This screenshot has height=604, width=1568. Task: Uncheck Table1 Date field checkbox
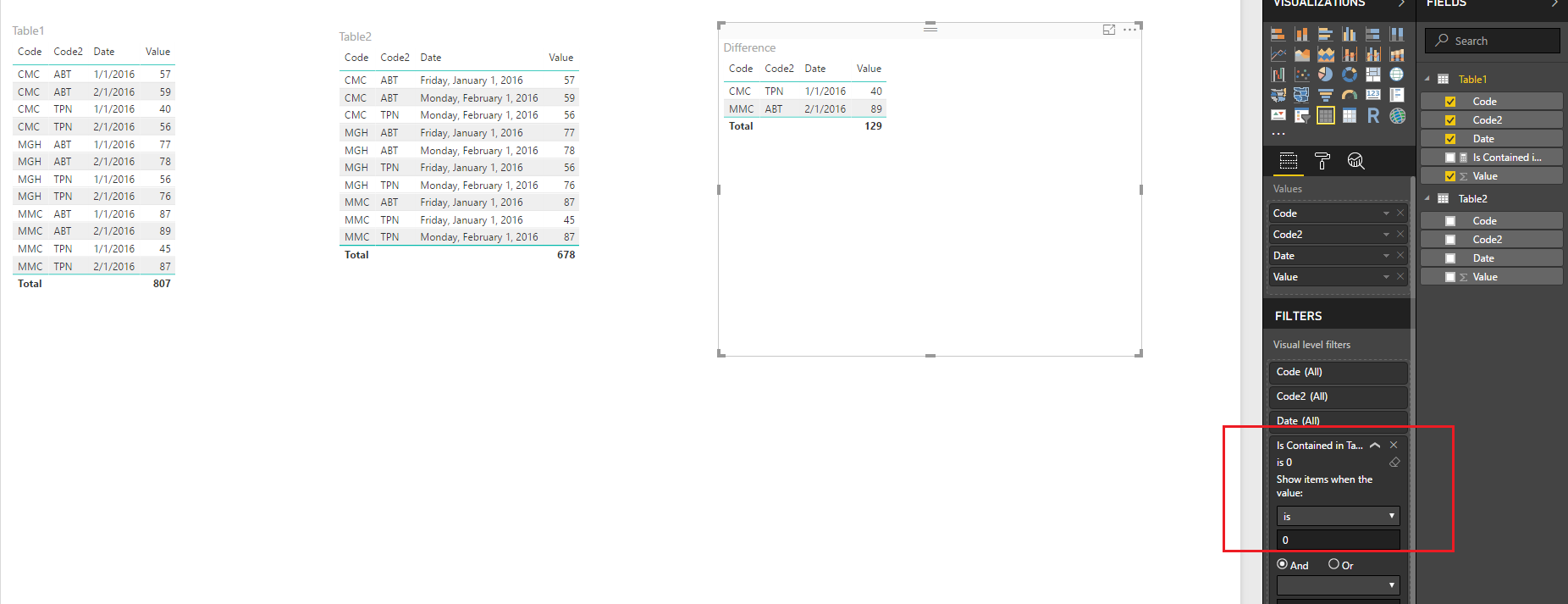click(1450, 139)
